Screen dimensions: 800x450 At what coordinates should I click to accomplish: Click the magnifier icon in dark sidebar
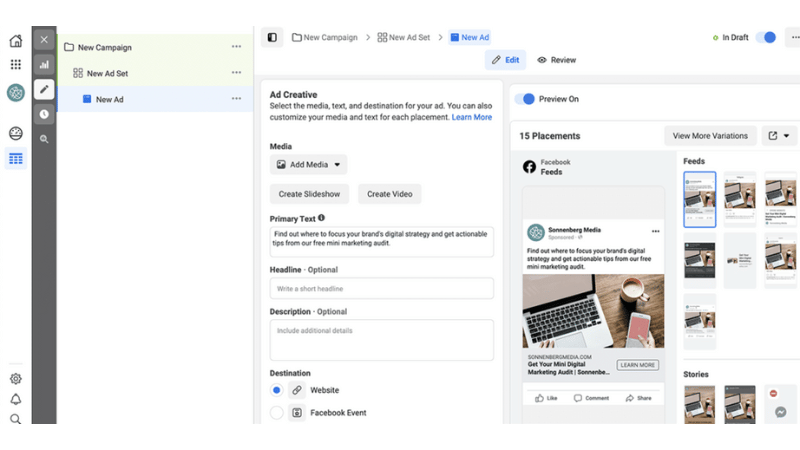[x=44, y=139]
